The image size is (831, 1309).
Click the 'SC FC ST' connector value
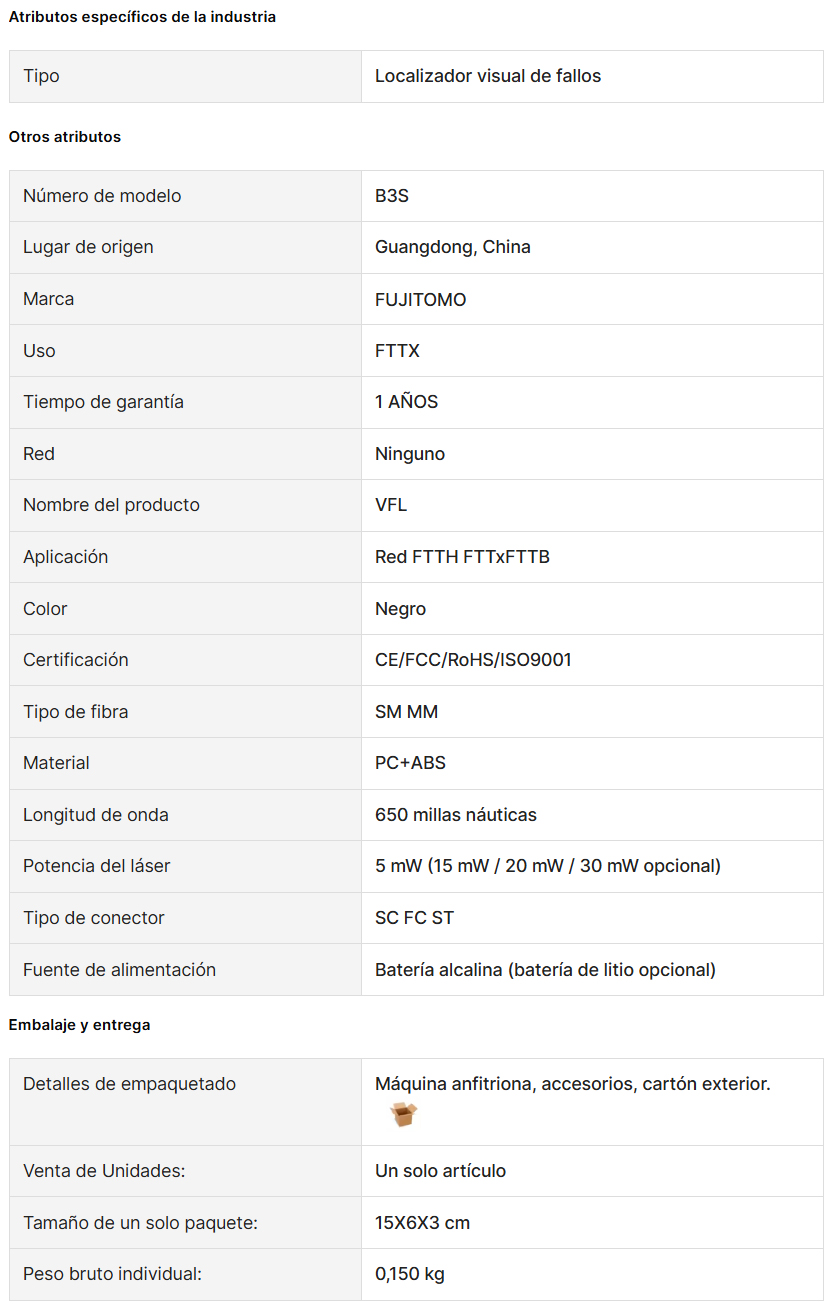[x=415, y=918]
